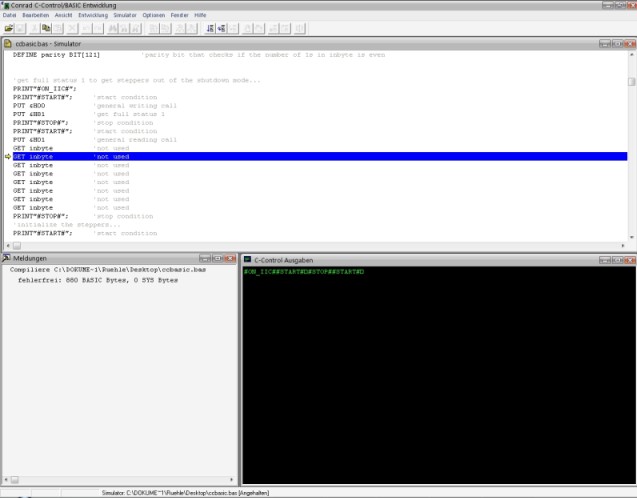The image size is (637, 498).
Task: Open the Entwicklung menu
Action: click(93, 15)
